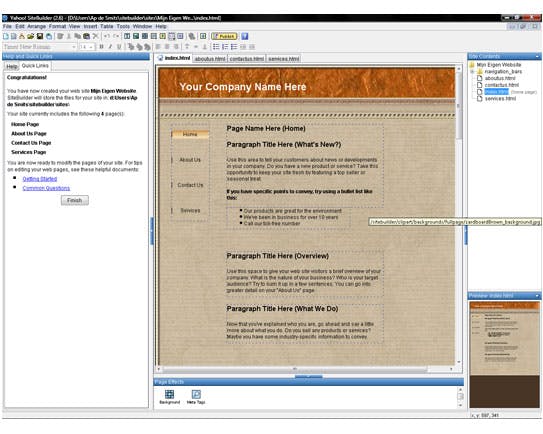Open the Insert menu
This screenshot has width=543, height=434.
pos(90,26)
